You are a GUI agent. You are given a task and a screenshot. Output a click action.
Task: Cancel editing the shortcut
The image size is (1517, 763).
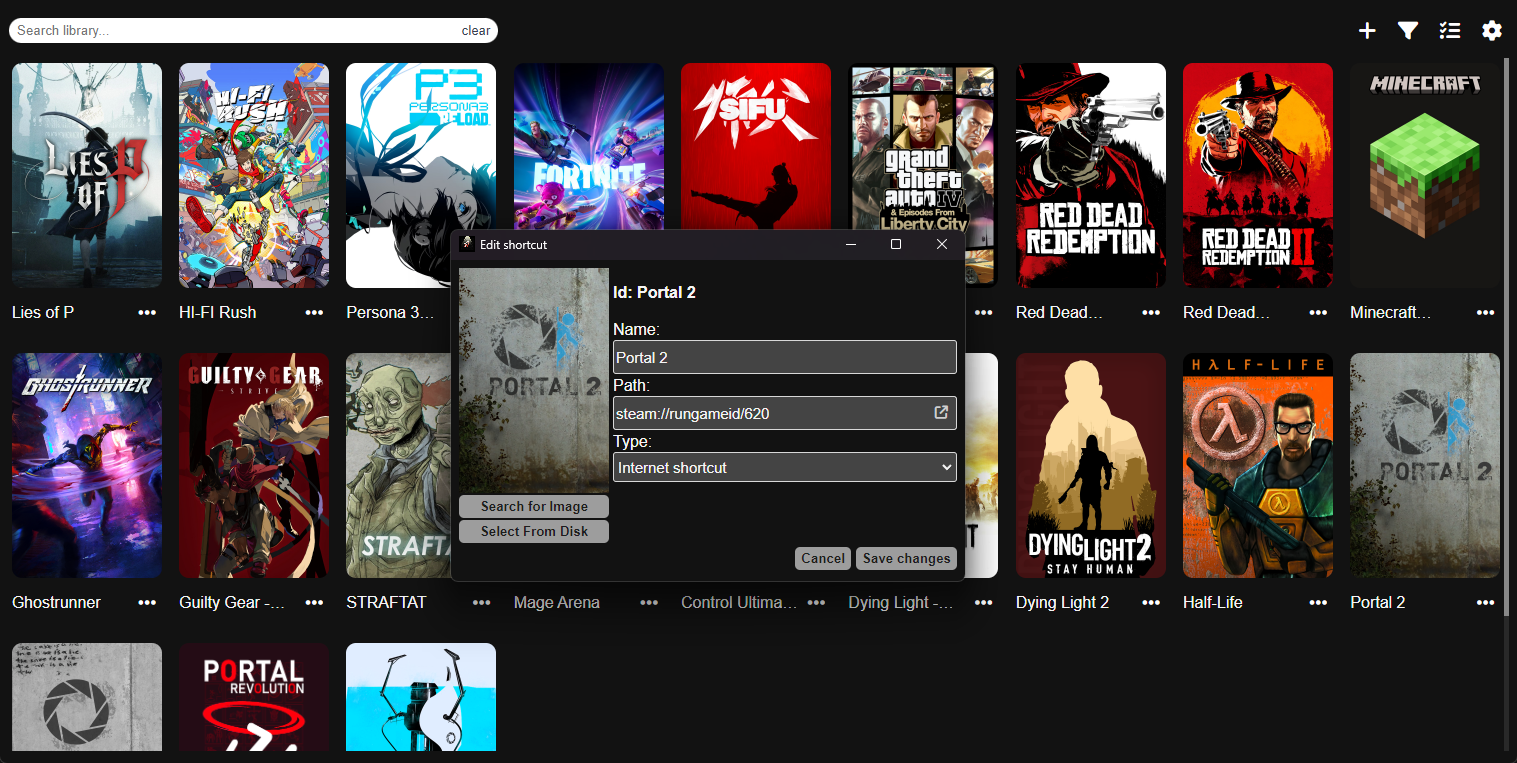(x=822, y=558)
